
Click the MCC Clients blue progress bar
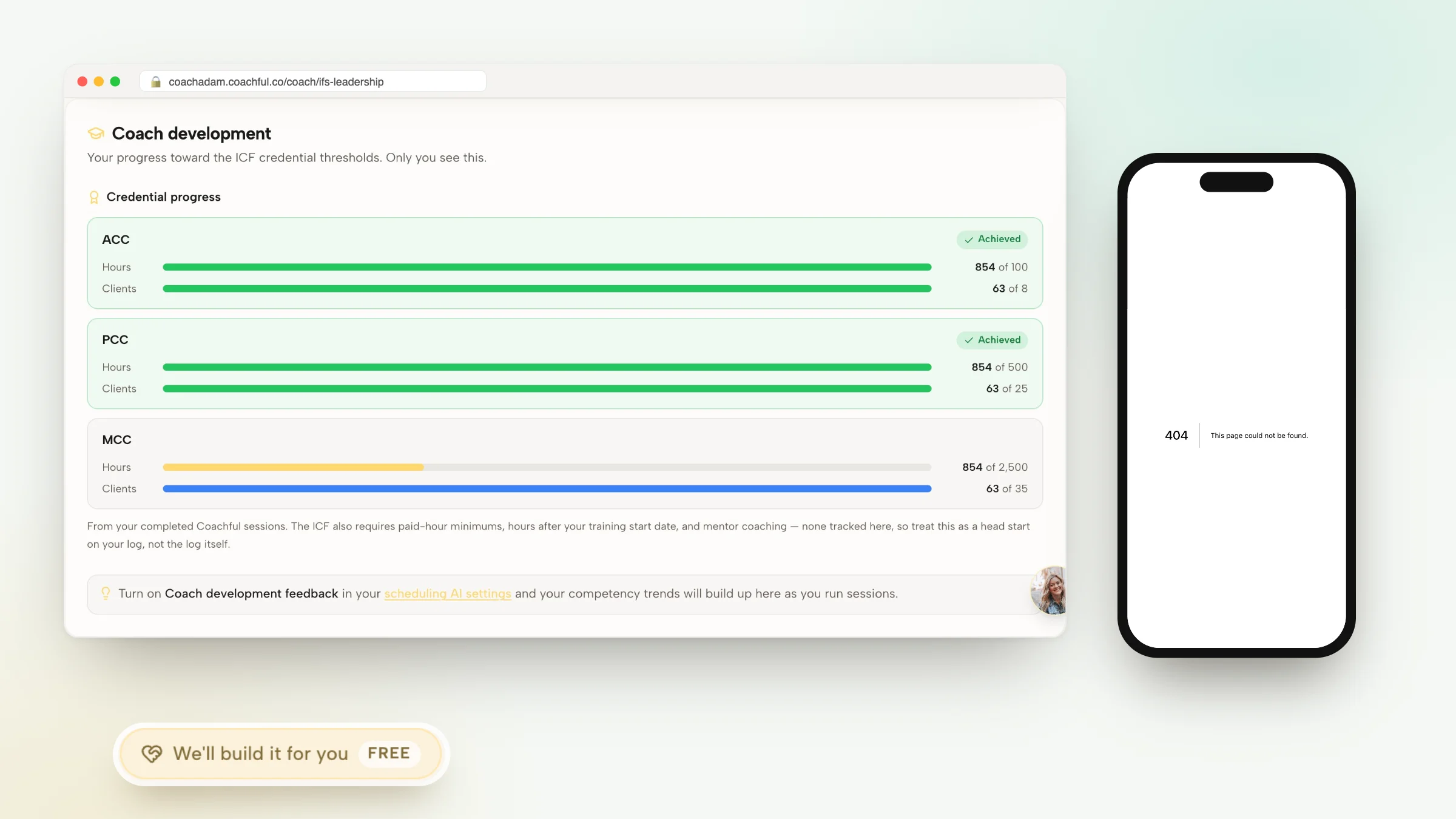coord(547,488)
